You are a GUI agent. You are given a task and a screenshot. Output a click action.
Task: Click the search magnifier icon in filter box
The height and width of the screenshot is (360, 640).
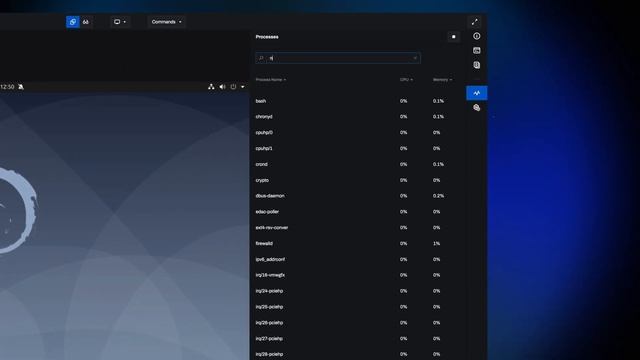tap(261, 58)
